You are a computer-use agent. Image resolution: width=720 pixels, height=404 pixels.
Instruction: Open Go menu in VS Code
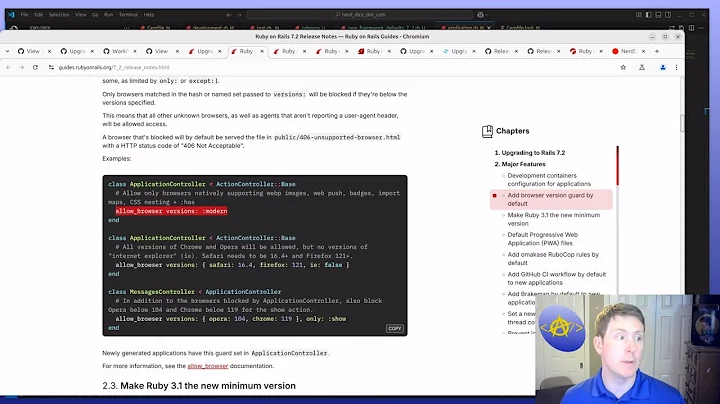(x=95, y=15)
